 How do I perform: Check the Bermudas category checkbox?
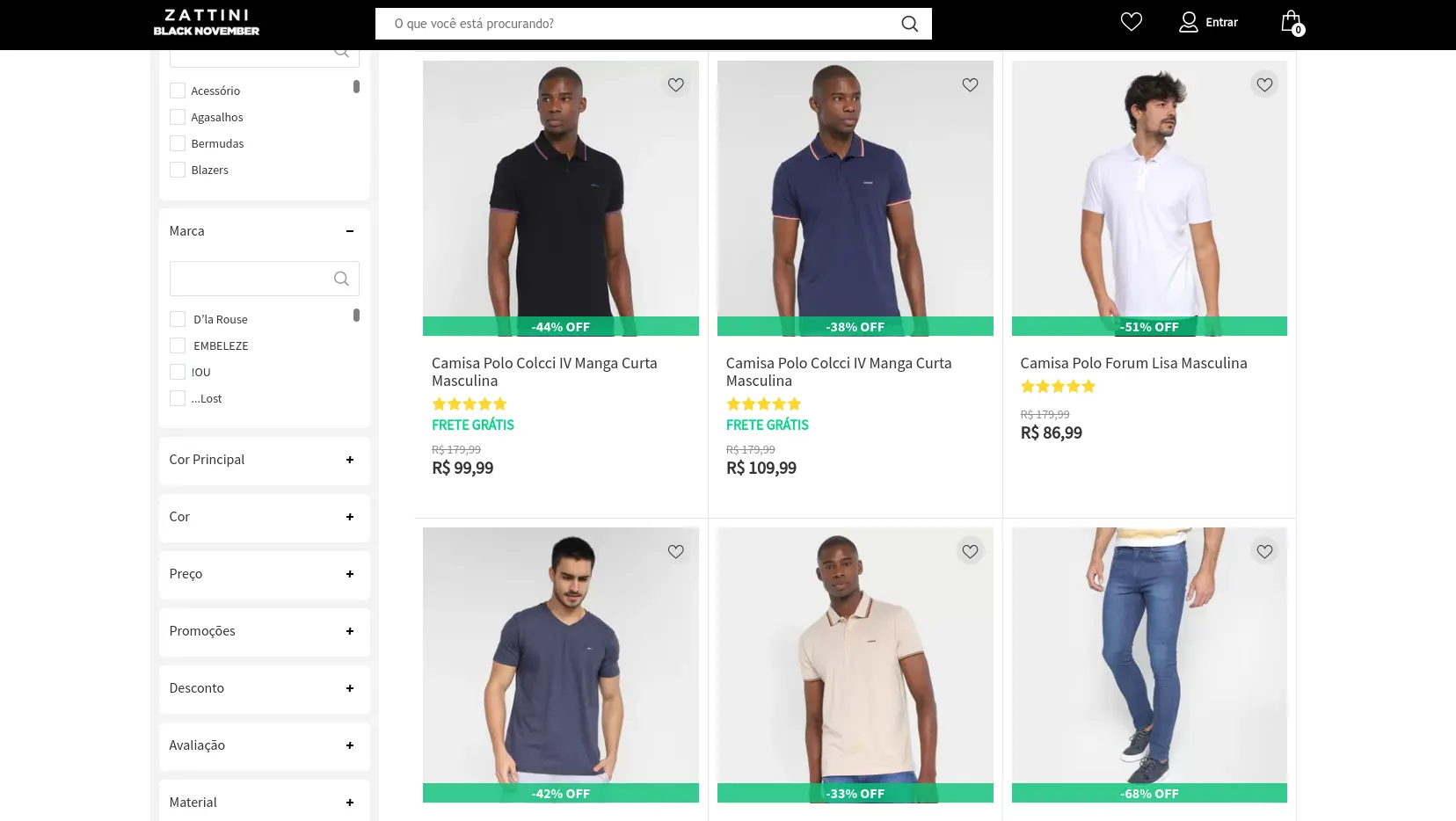coord(177,142)
